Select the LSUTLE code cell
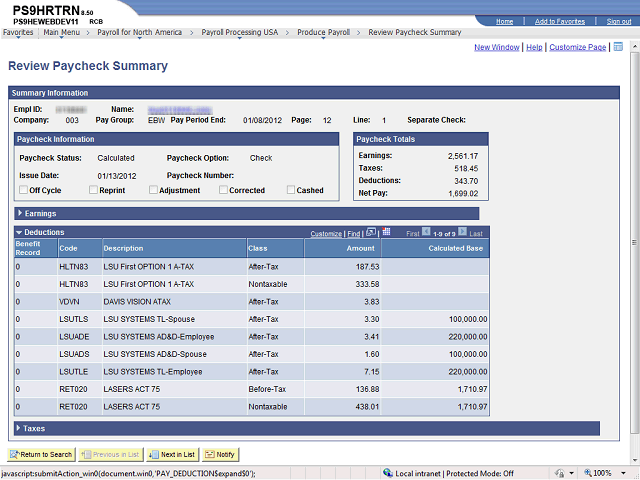The height and width of the screenshot is (480, 640). (x=73, y=372)
